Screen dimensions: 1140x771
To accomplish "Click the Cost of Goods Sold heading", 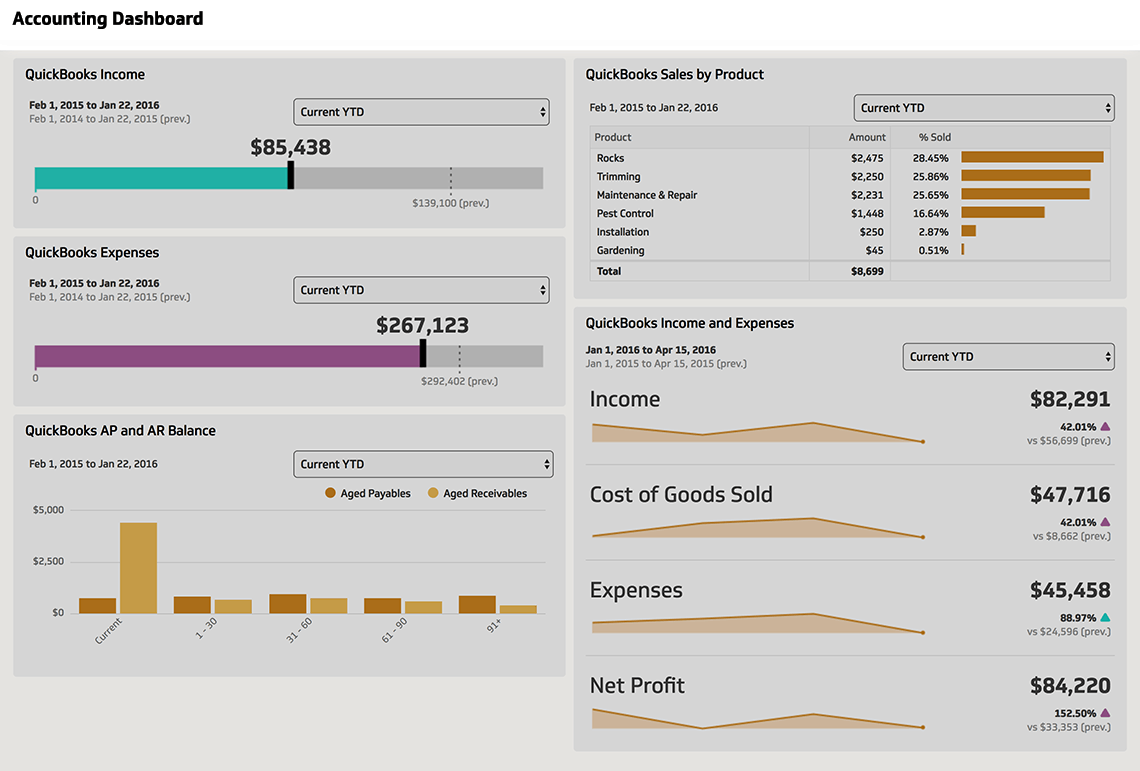I will click(681, 495).
